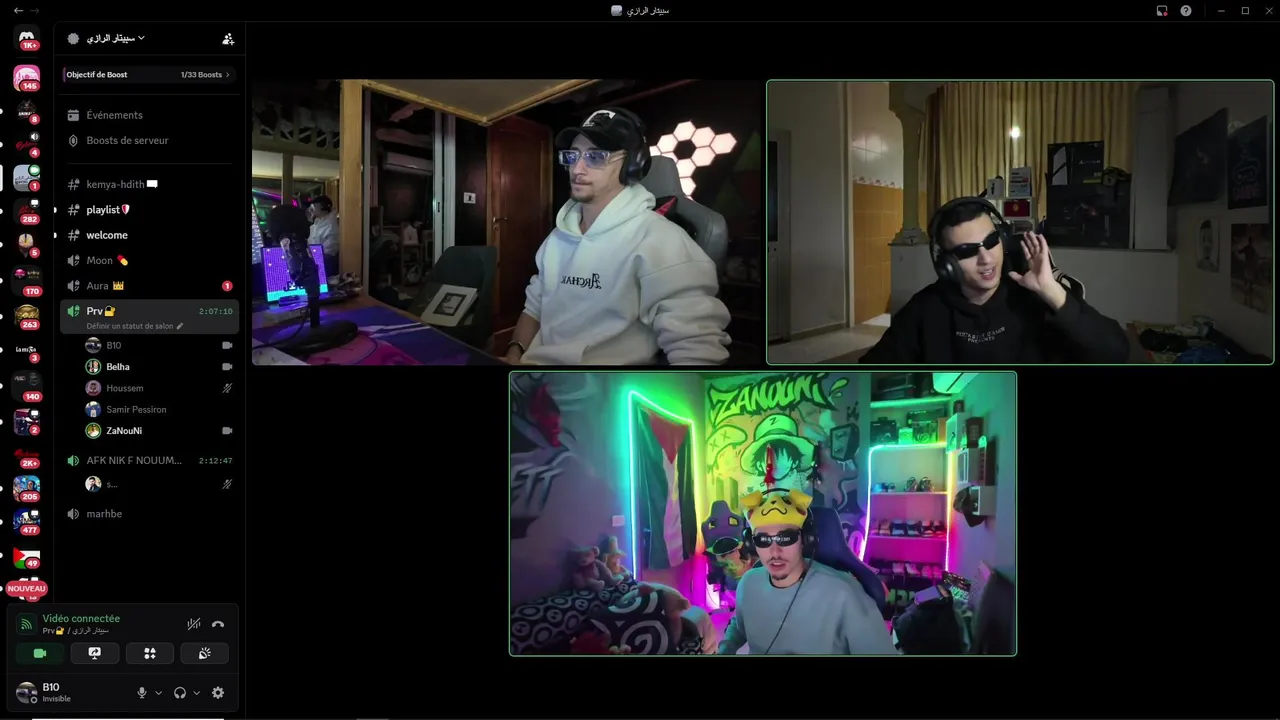Image resolution: width=1280 pixels, height=720 pixels.
Task: Click the Vidéo connectée connection status
Action: (81, 619)
